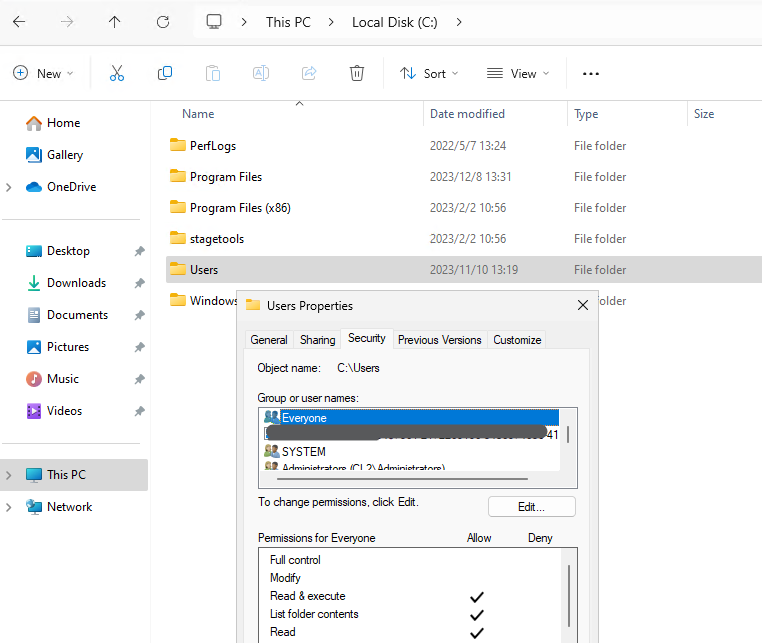
Task: Click chevron after Local Disk (C:)
Action: (459, 22)
